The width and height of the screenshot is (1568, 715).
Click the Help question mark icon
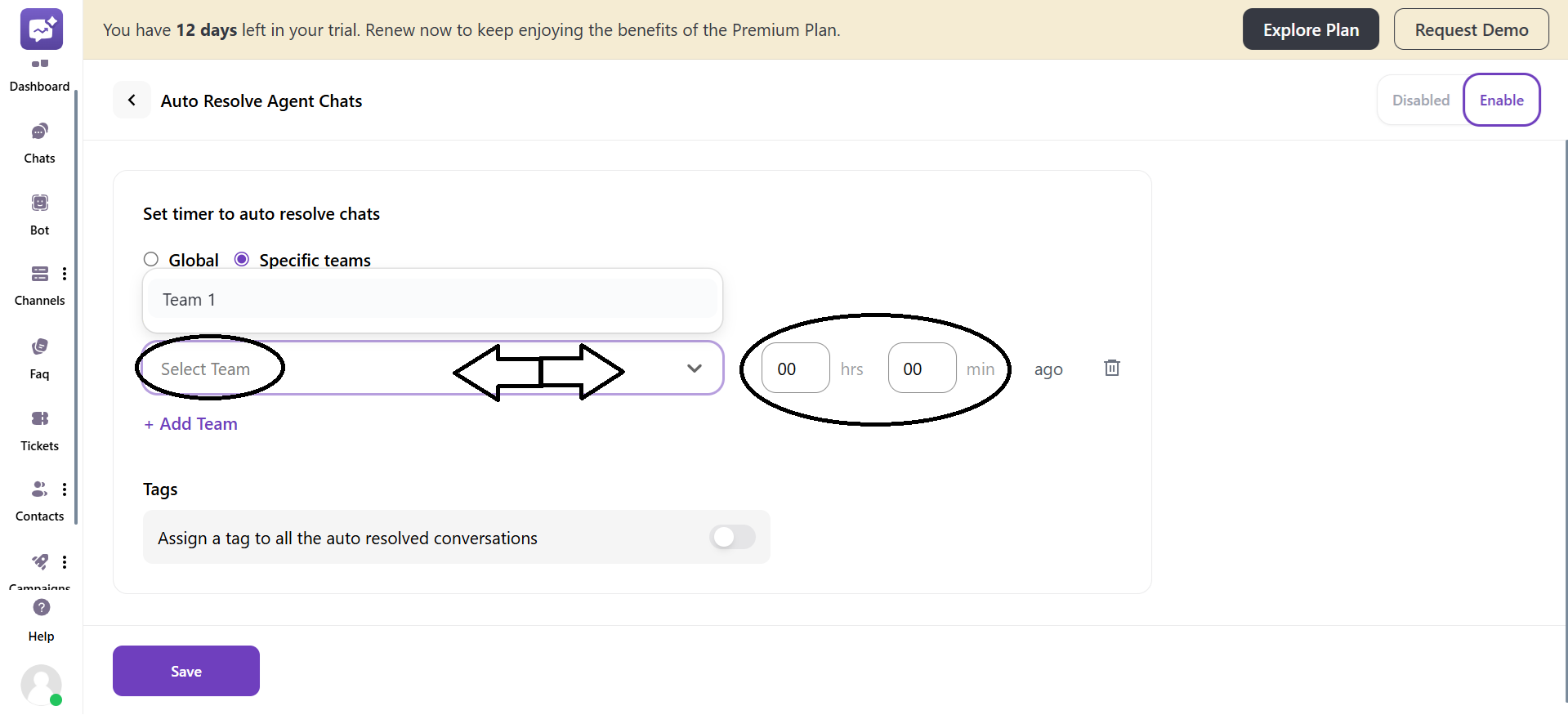click(42, 608)
